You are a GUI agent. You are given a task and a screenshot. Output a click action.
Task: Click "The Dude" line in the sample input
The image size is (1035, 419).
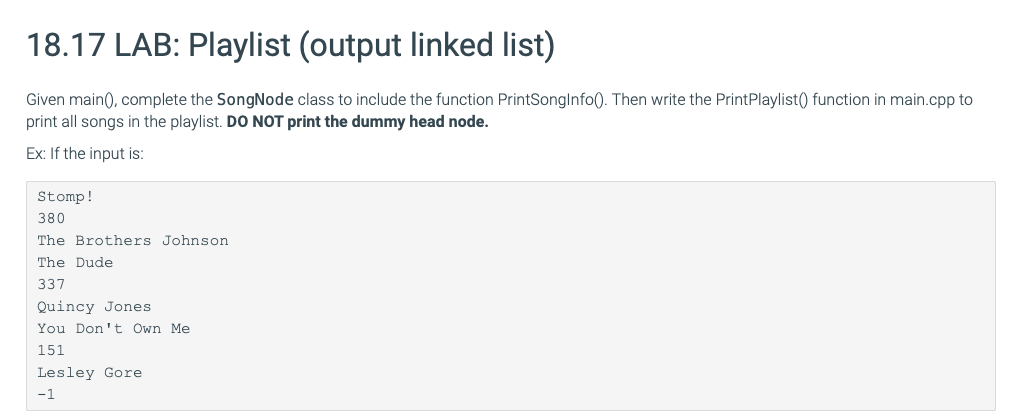click(x=75, y=263)
